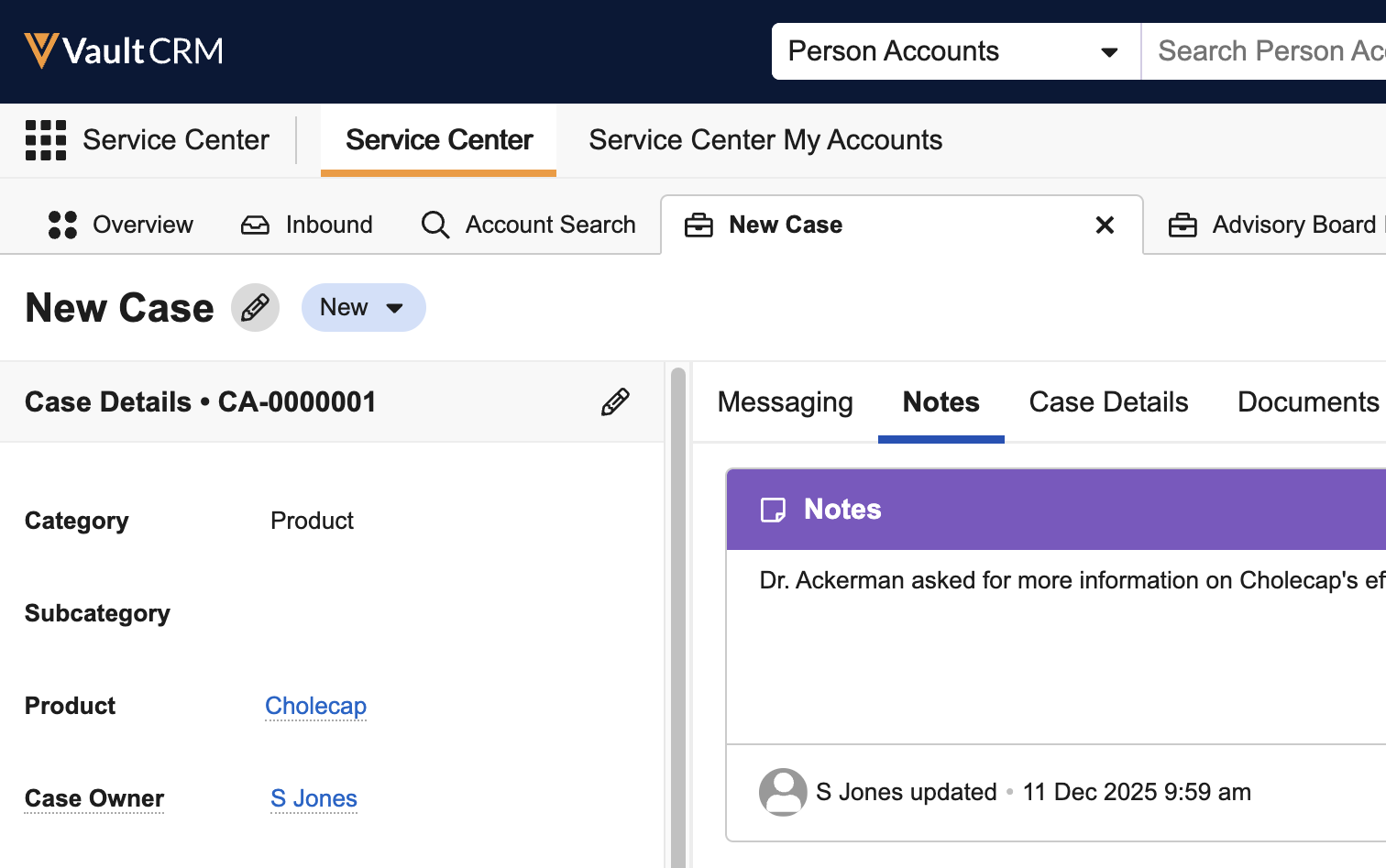Click the pencil icon beside New Case title
The height and width of the screenshot is (868, 1386).
(x=255, y=307)
